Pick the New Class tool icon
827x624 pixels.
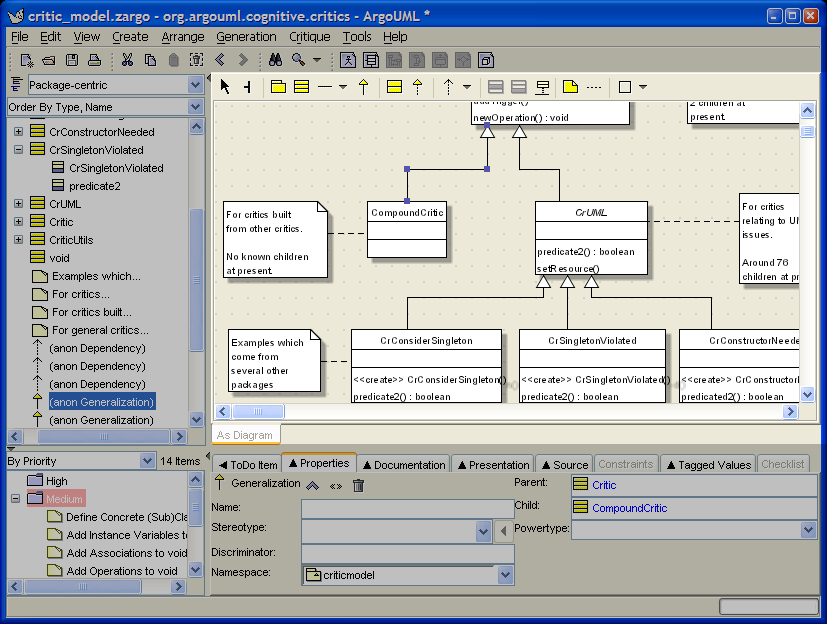pyautogui.click(x=302, y=87)
